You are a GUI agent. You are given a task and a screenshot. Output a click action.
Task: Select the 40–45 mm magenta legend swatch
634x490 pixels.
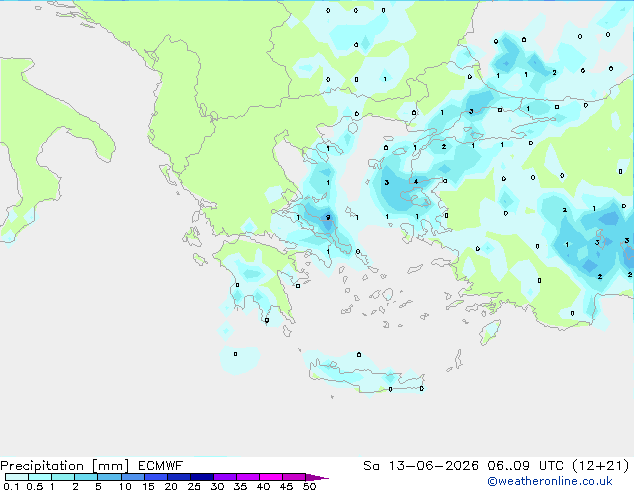point(271,477)
